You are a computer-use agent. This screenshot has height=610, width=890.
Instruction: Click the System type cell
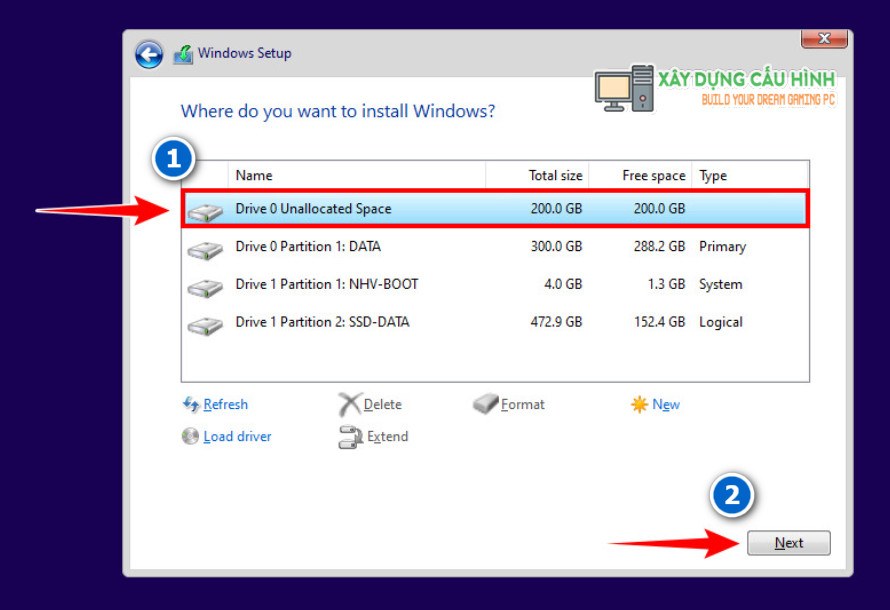720,285
